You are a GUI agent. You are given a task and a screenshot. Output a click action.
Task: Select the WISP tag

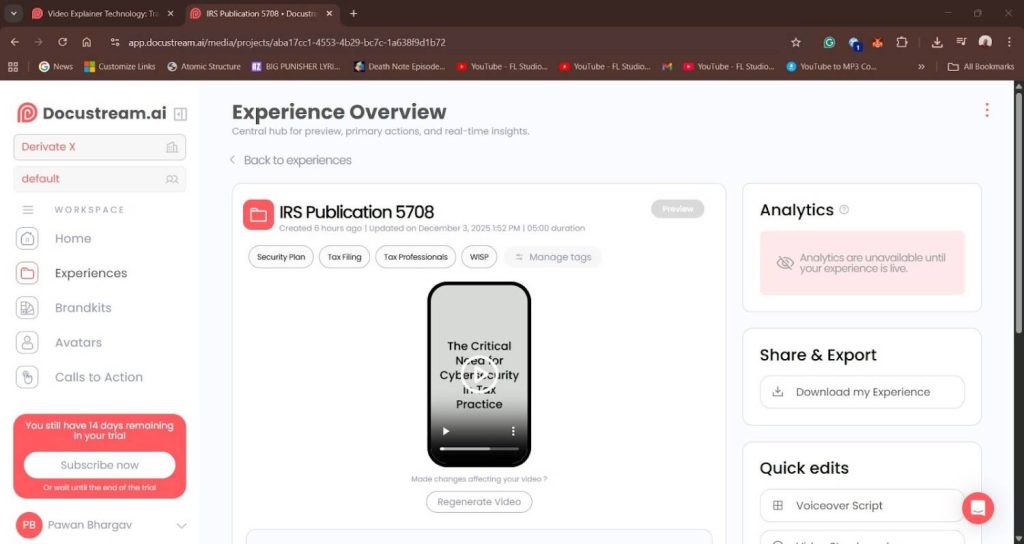click(x=479, y=257)
